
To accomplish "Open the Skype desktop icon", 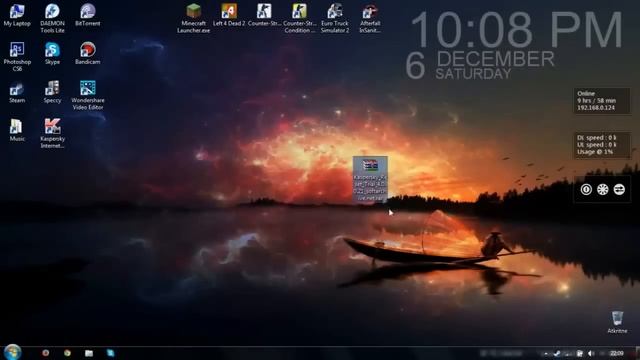I will 52,53.
